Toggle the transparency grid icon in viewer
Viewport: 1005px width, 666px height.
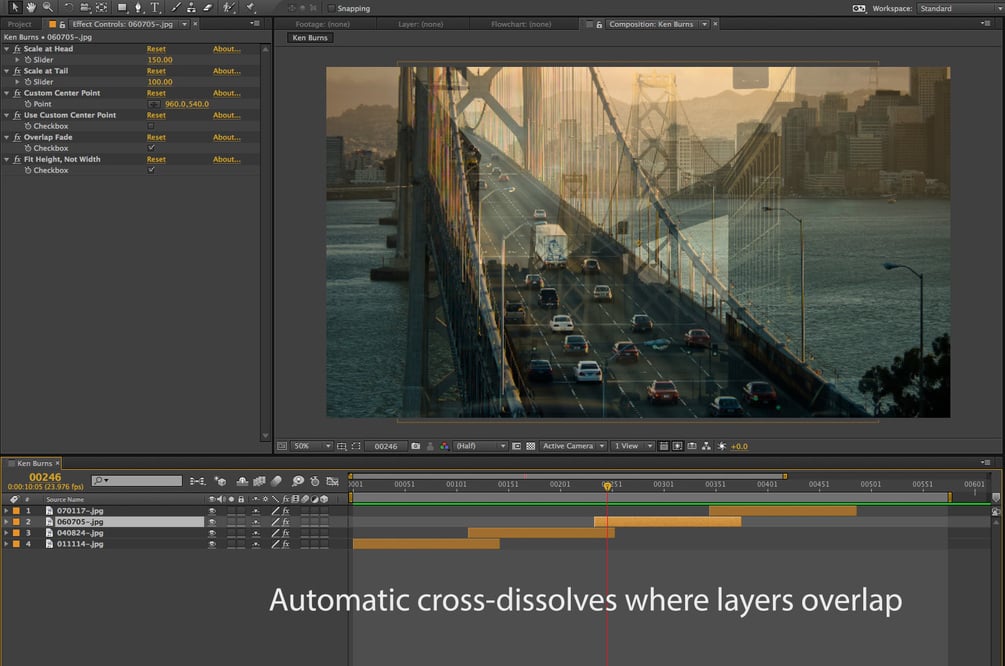(531, 446)
